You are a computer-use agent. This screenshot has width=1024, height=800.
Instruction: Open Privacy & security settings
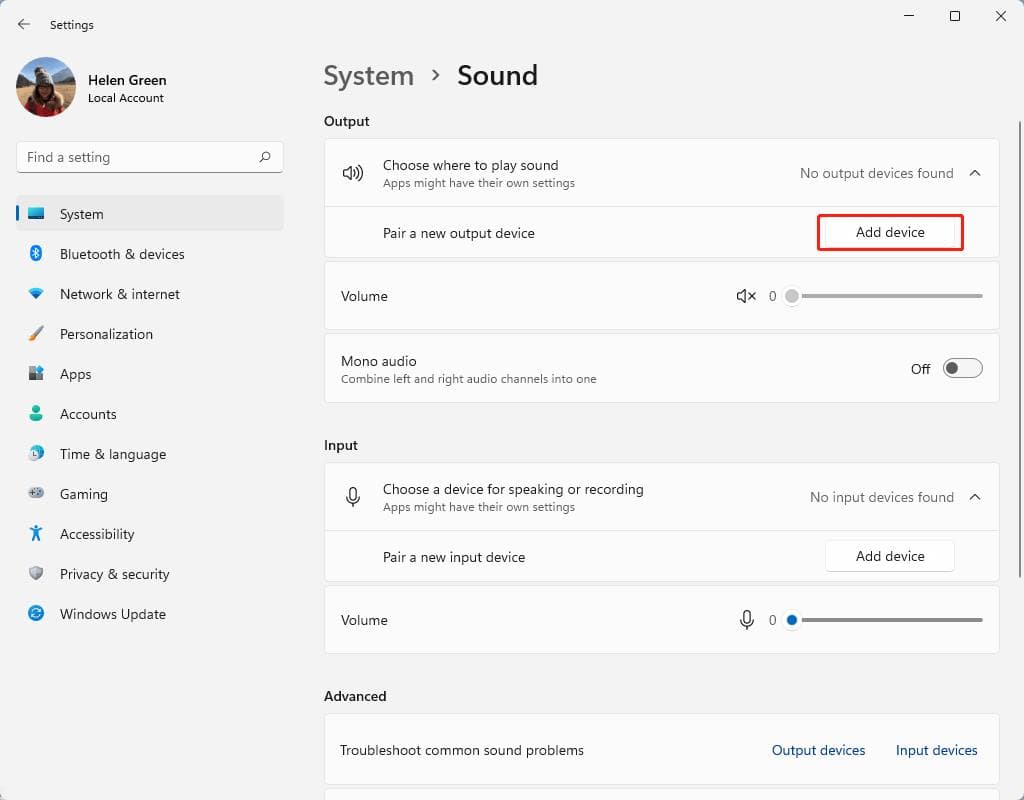[150, 573]
